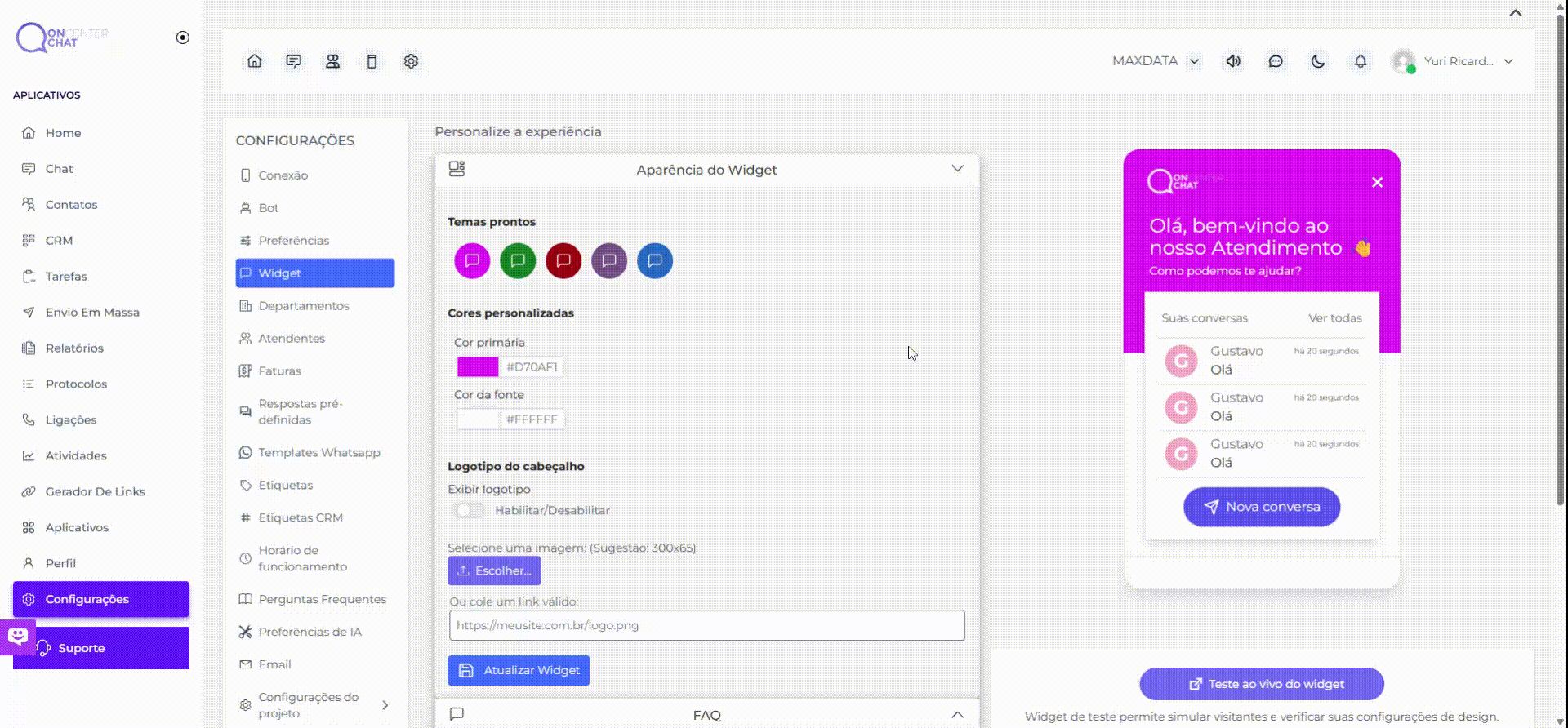The image size is (1568, 728).
Task: Click the contacts icon in top toolbar
Action: click(333, 61)
